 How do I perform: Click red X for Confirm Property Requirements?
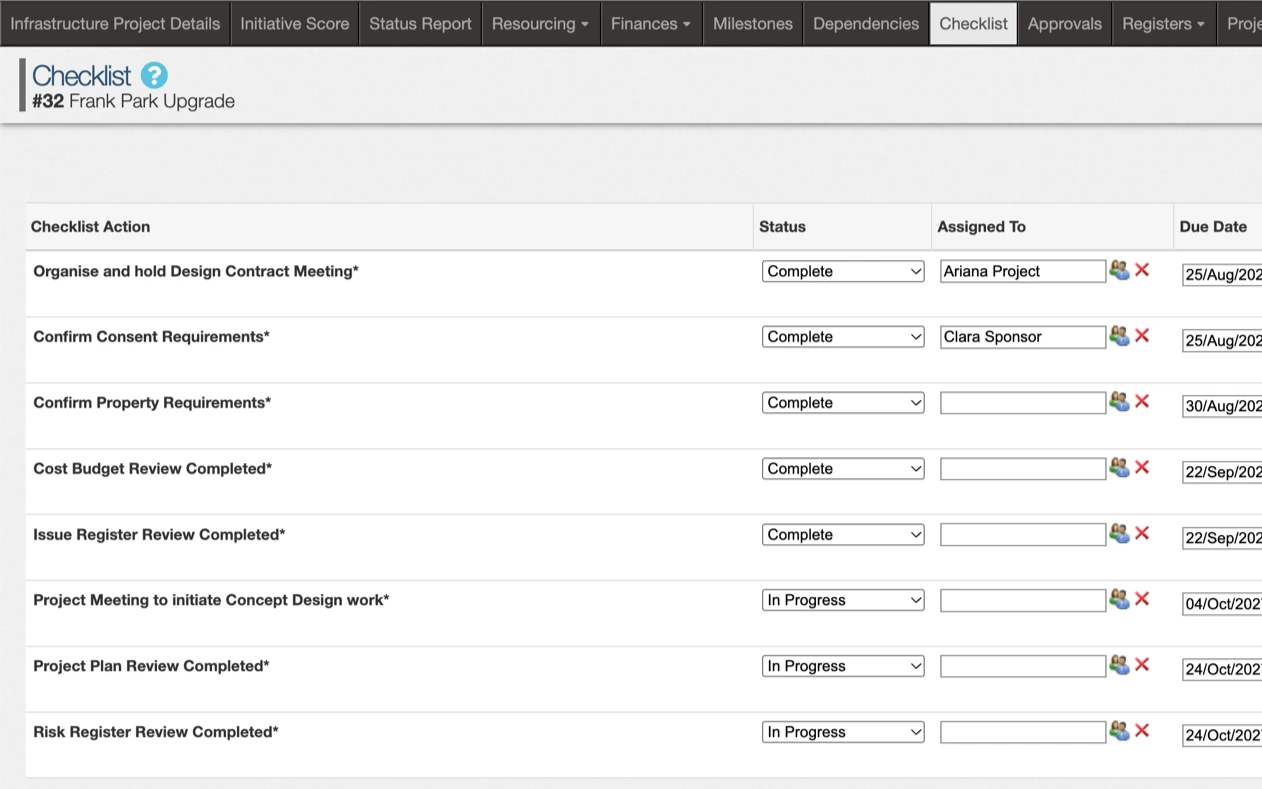(1142, 402)
